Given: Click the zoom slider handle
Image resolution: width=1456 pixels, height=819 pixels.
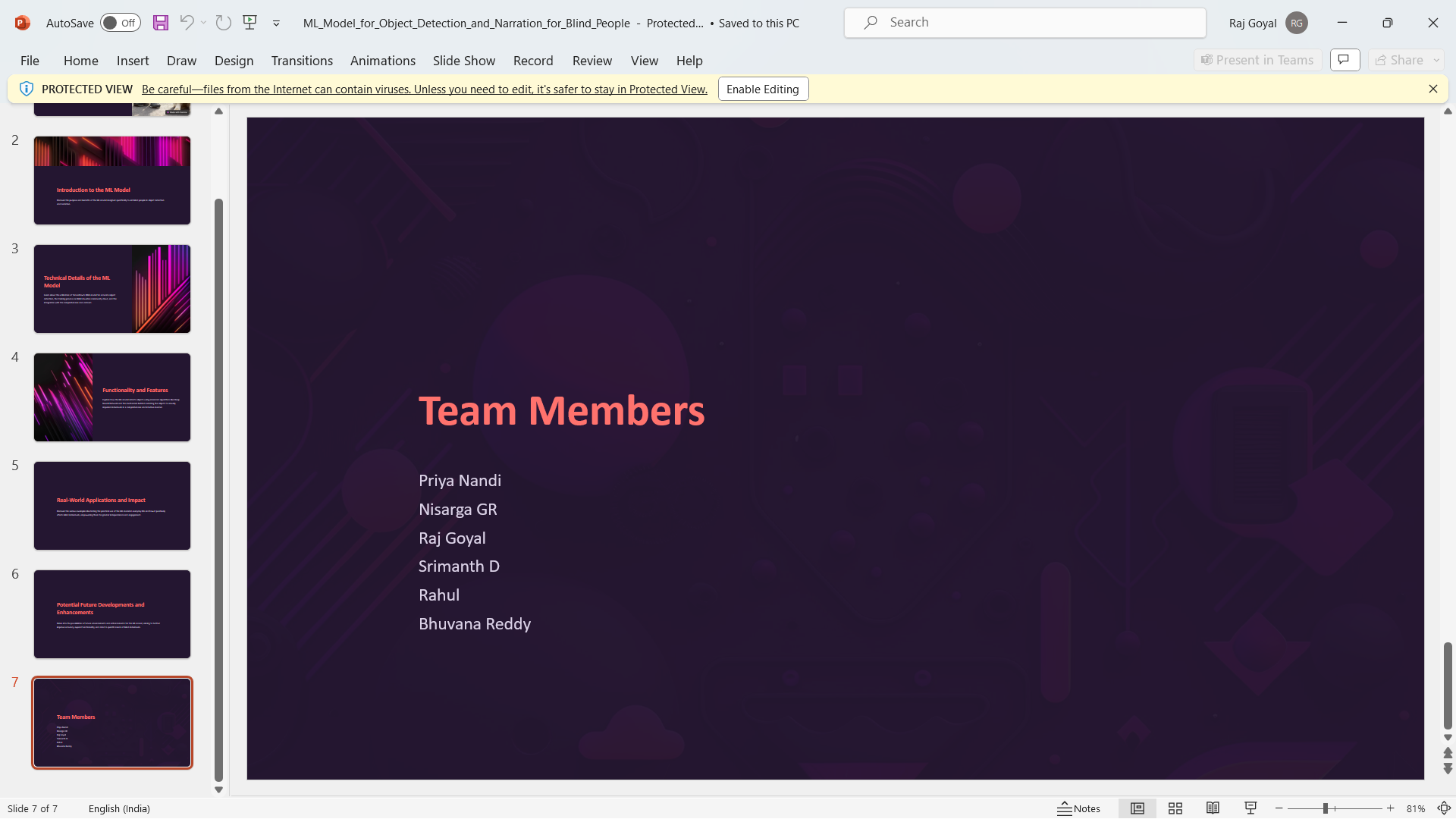Looking at the screenshot, I should [x=1325, y=808].
